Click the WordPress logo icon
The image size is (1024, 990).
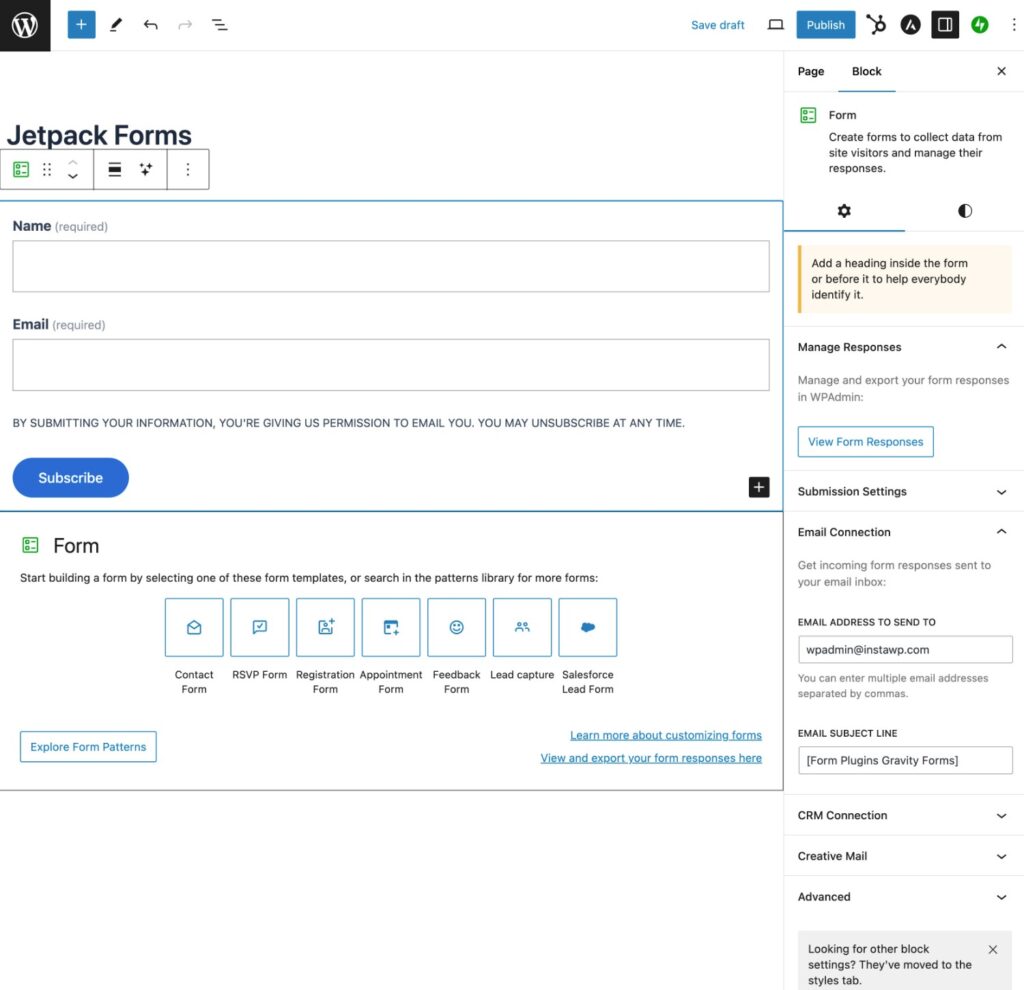point(25,25)
